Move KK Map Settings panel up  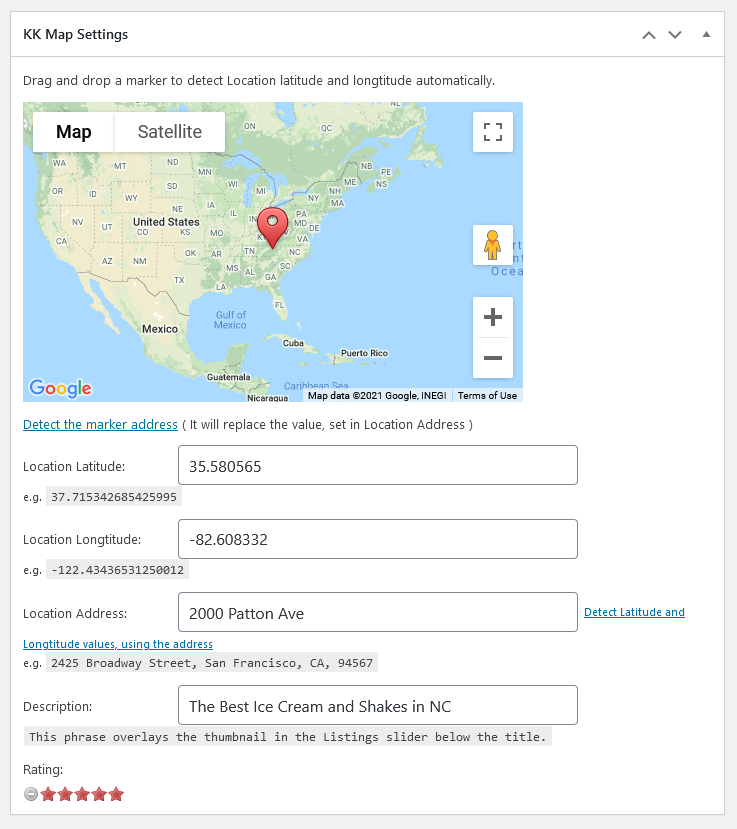(649, 35)
